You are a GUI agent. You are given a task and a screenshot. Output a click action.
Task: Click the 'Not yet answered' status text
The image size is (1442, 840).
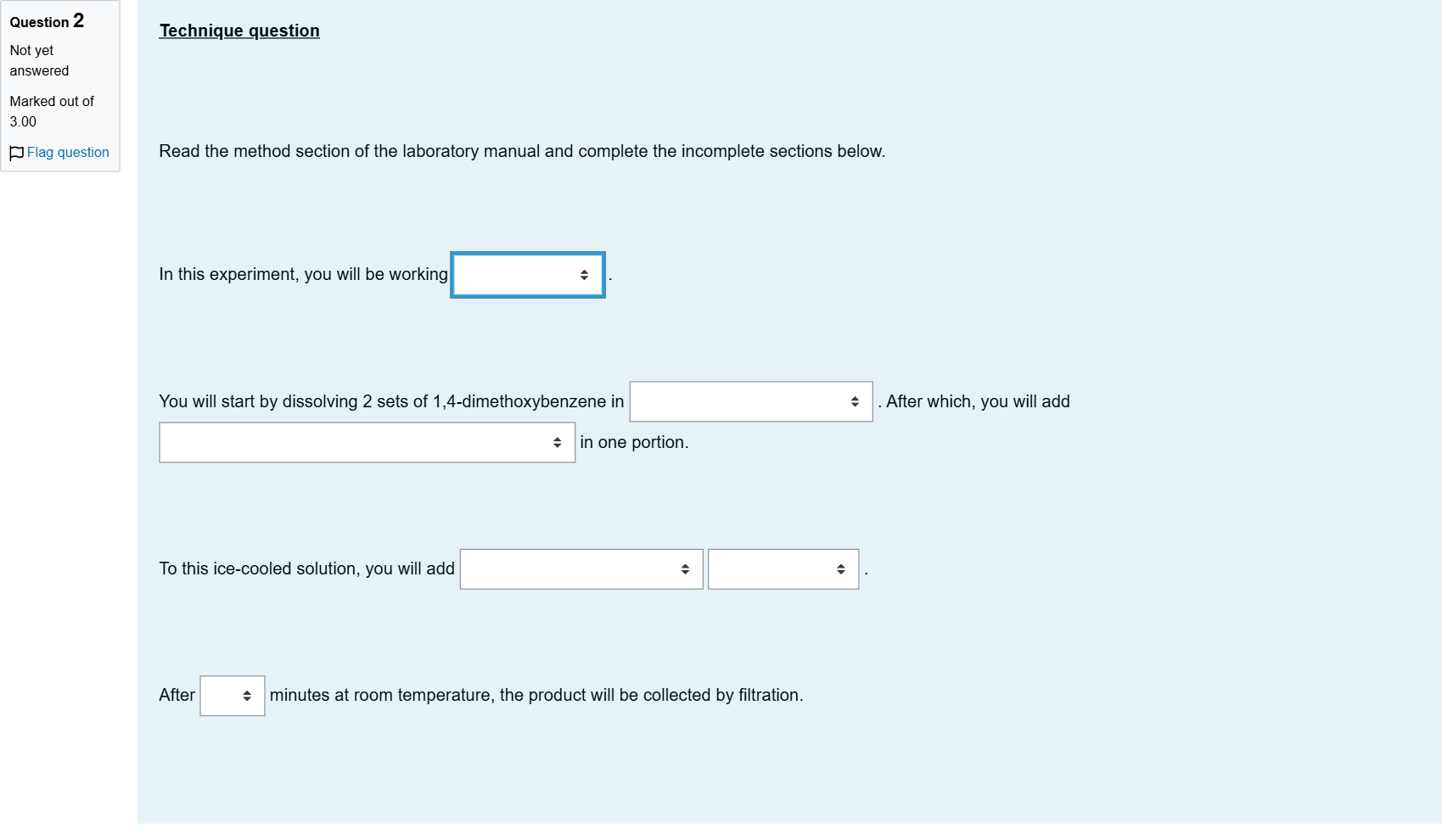(x=39, y=61)
